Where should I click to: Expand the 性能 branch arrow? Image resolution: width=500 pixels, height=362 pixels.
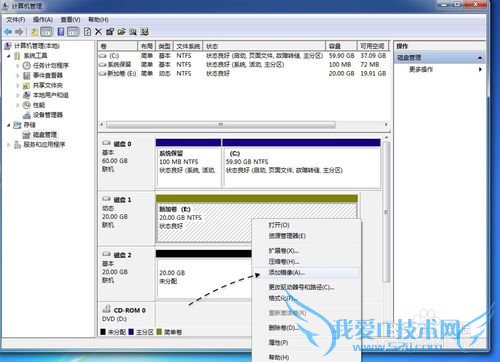[18, 105]
